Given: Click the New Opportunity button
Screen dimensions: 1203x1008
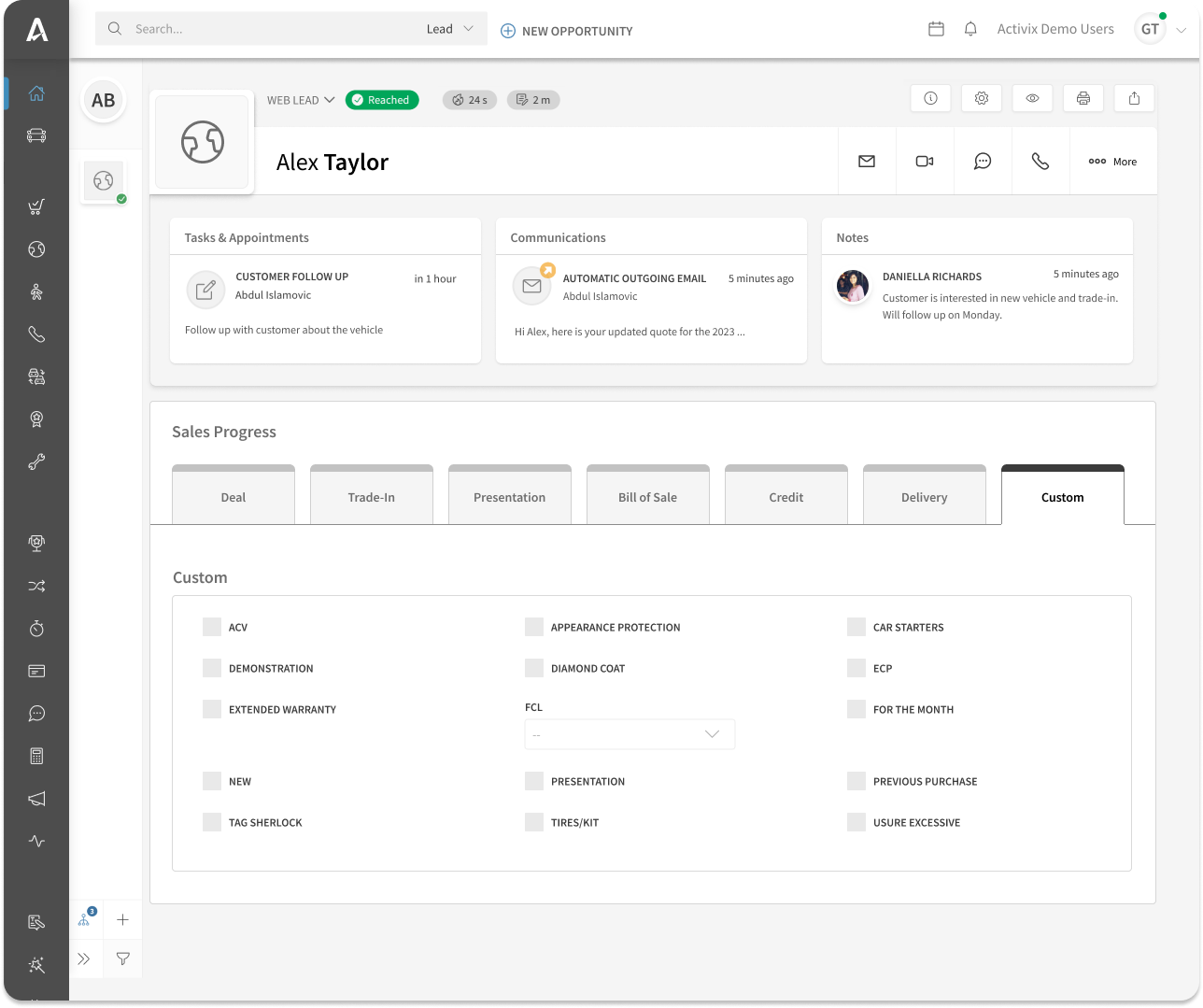Looking at the screenshot, I should click(567, 31).
